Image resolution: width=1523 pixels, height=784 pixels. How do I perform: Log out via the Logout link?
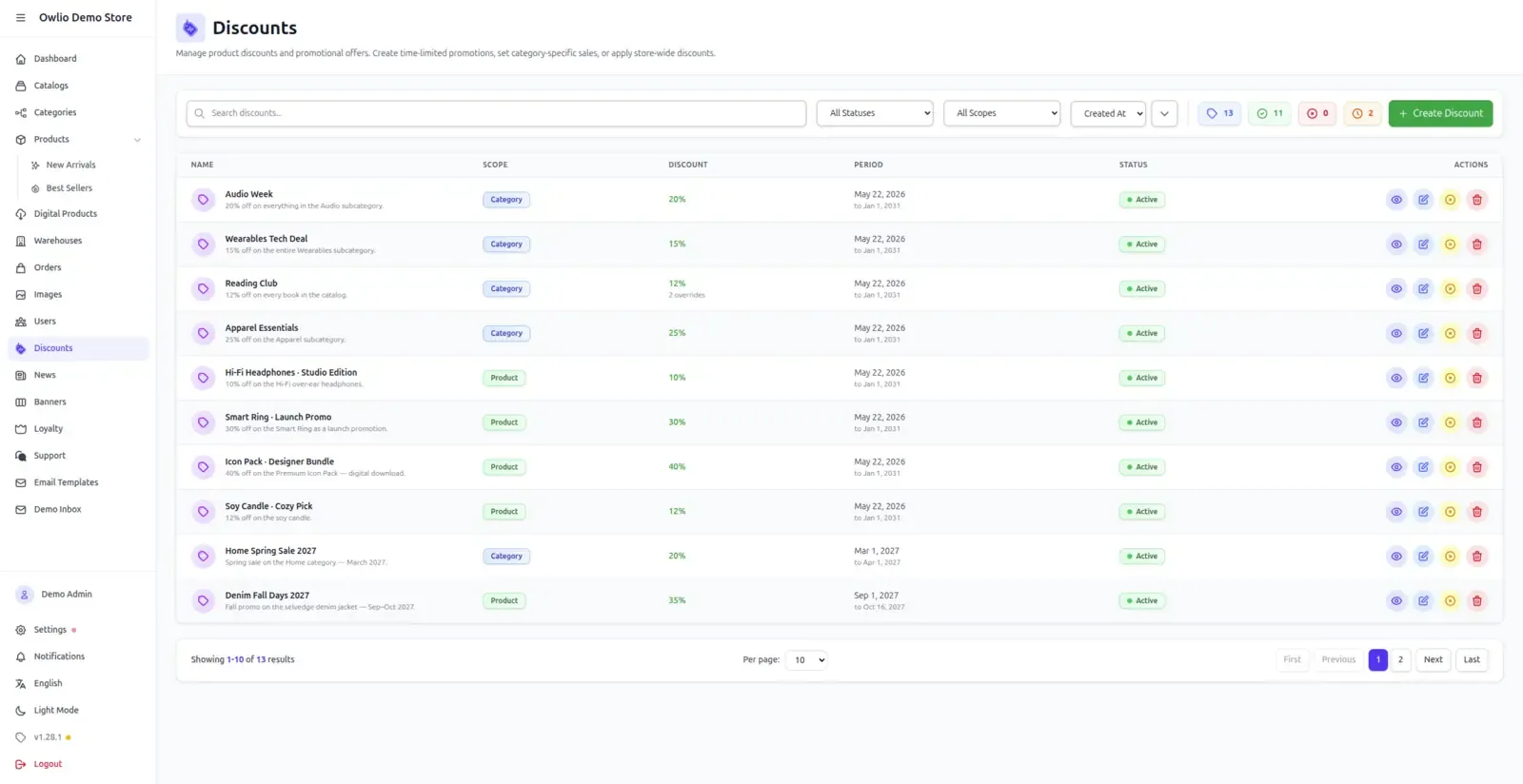coord(78,764)
